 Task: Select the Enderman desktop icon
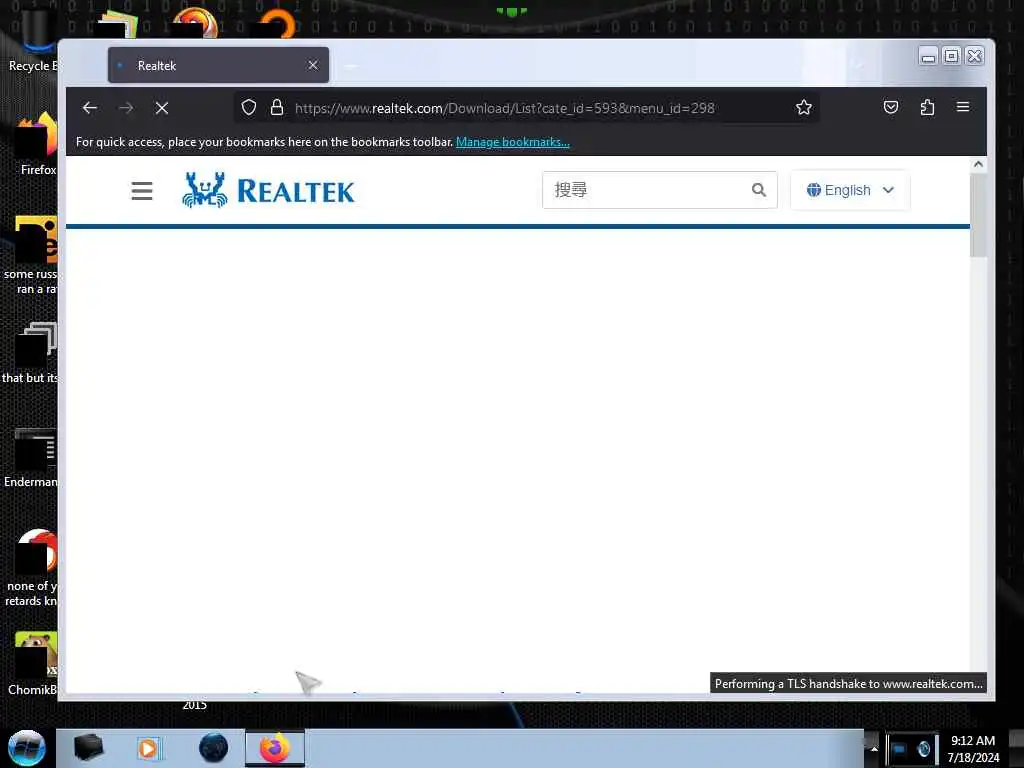pyautogui.click(x=31, y=458)
